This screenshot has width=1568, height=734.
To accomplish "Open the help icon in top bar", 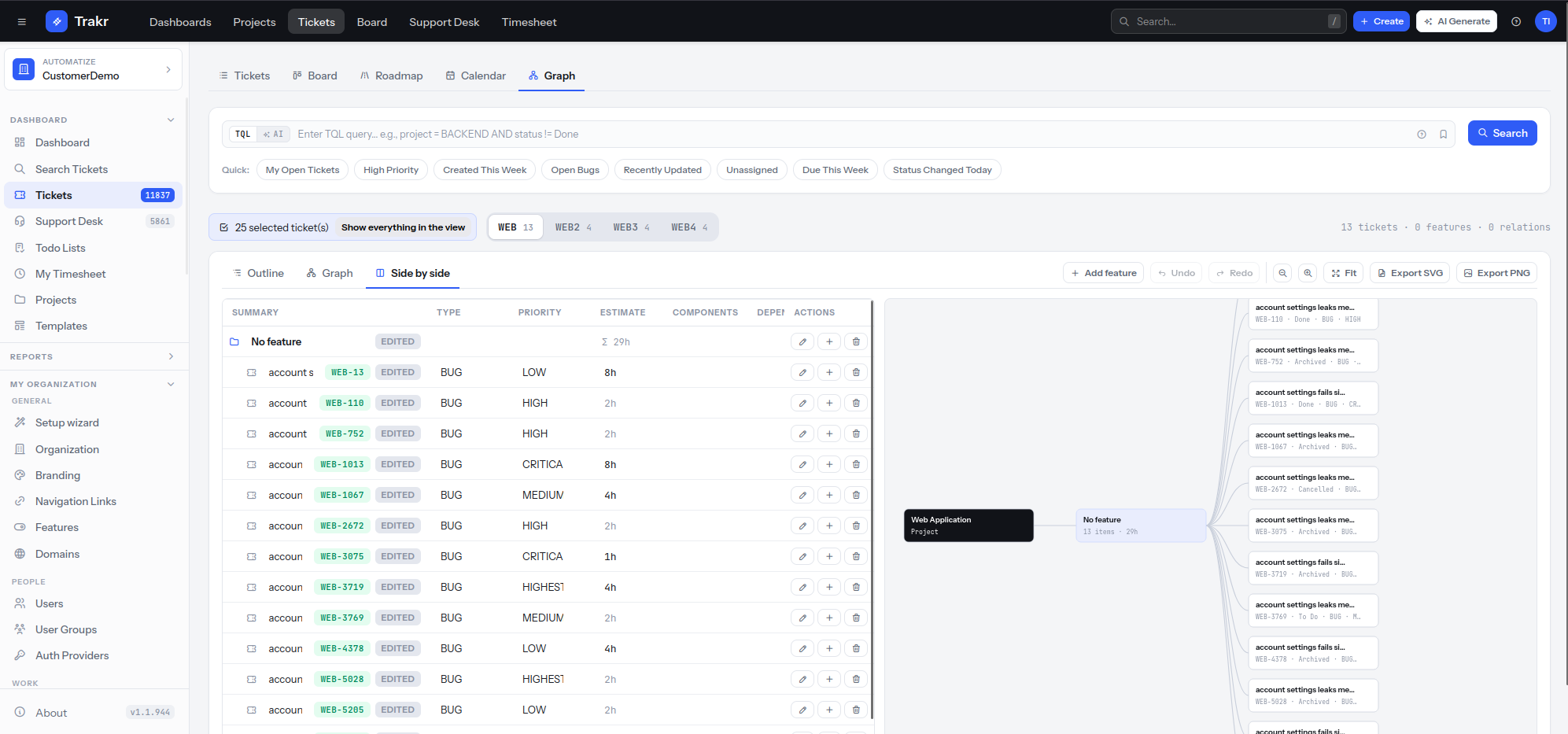I will pos(1516,21).
